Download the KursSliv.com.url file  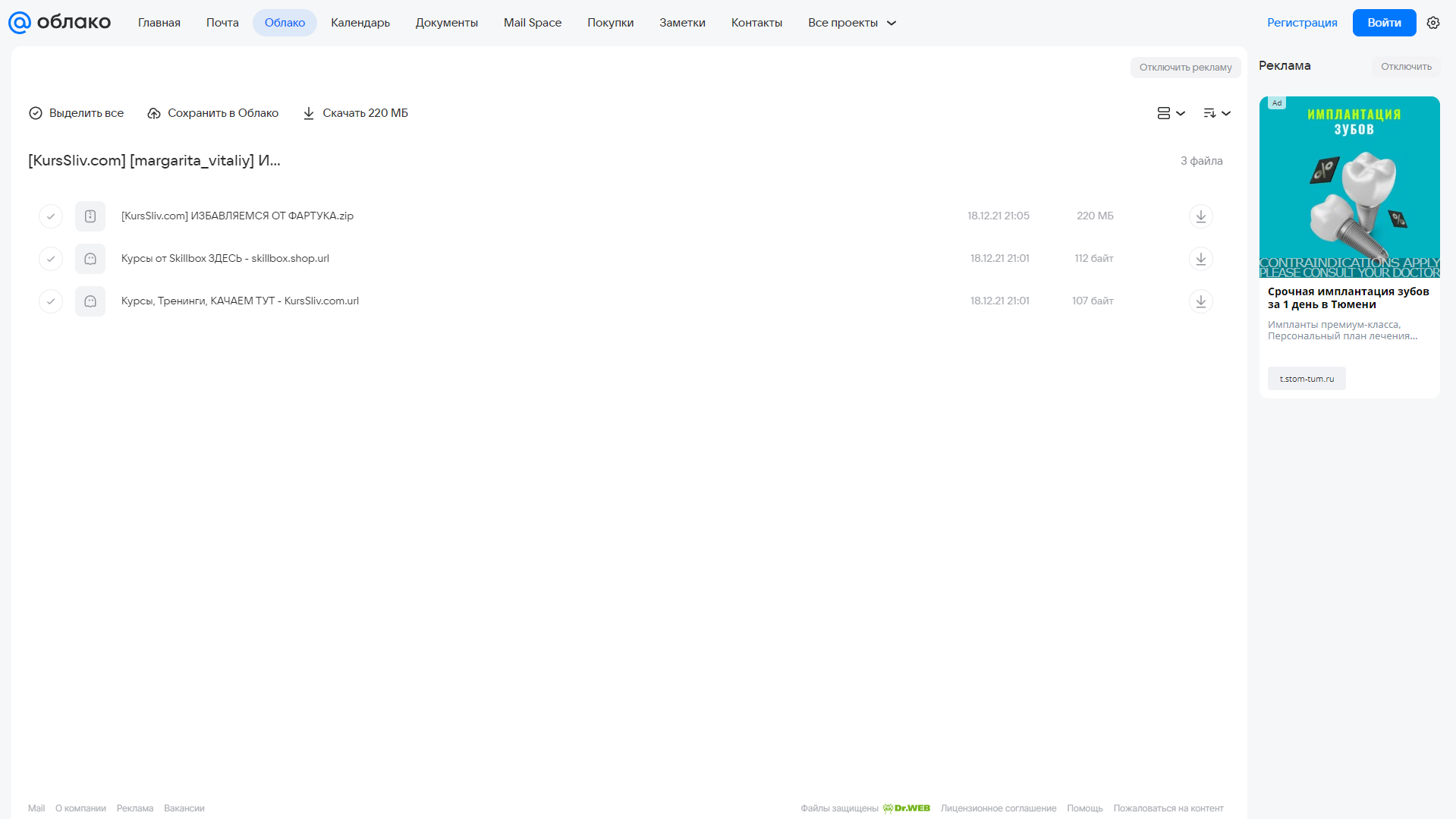pos(1200,301)
